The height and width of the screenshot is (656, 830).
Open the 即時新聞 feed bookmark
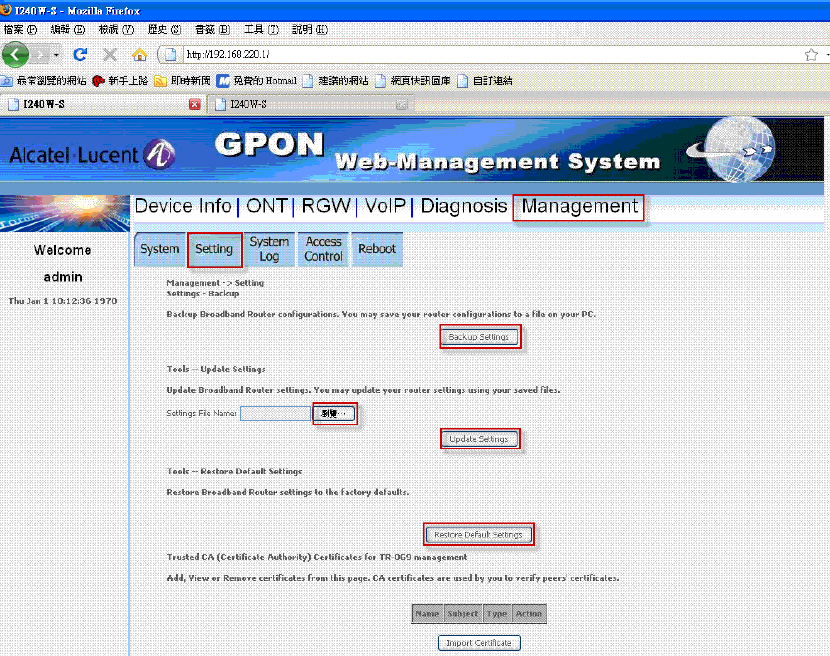tap(183, 80)
